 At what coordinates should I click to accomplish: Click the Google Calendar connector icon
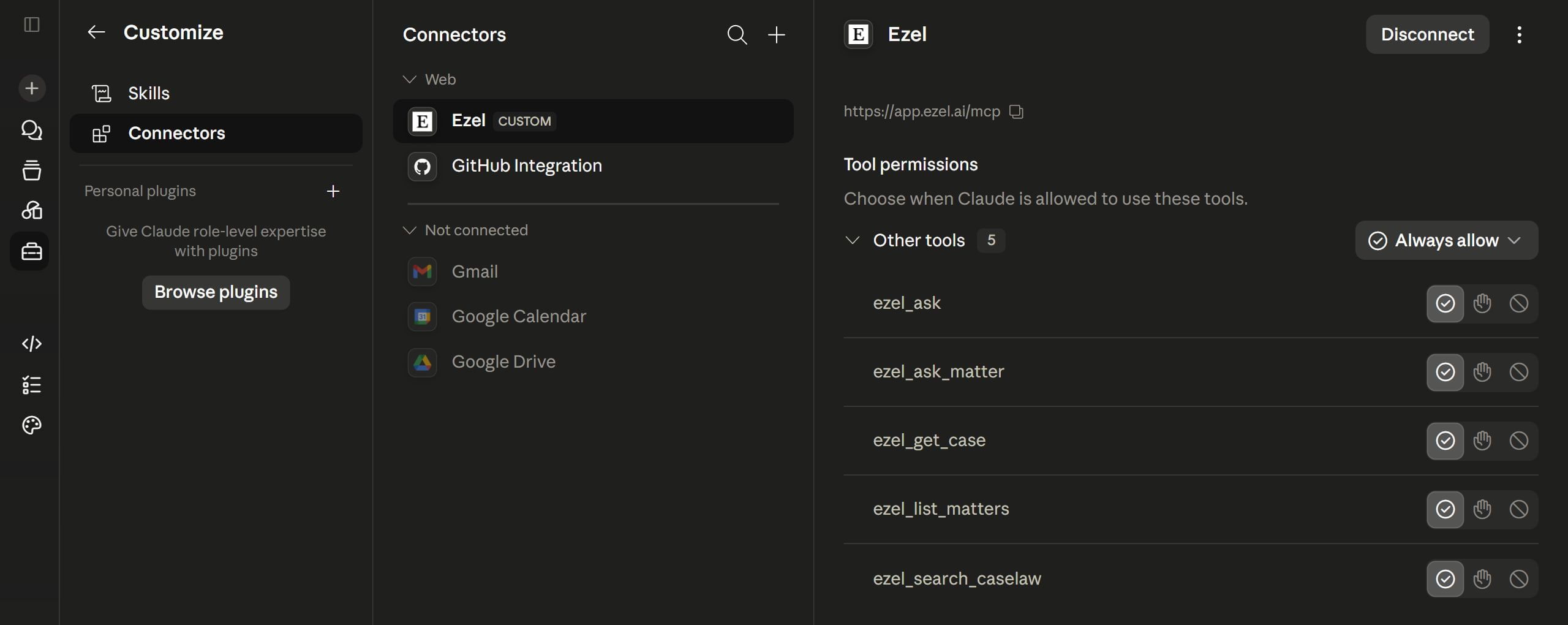coord(422,317)
